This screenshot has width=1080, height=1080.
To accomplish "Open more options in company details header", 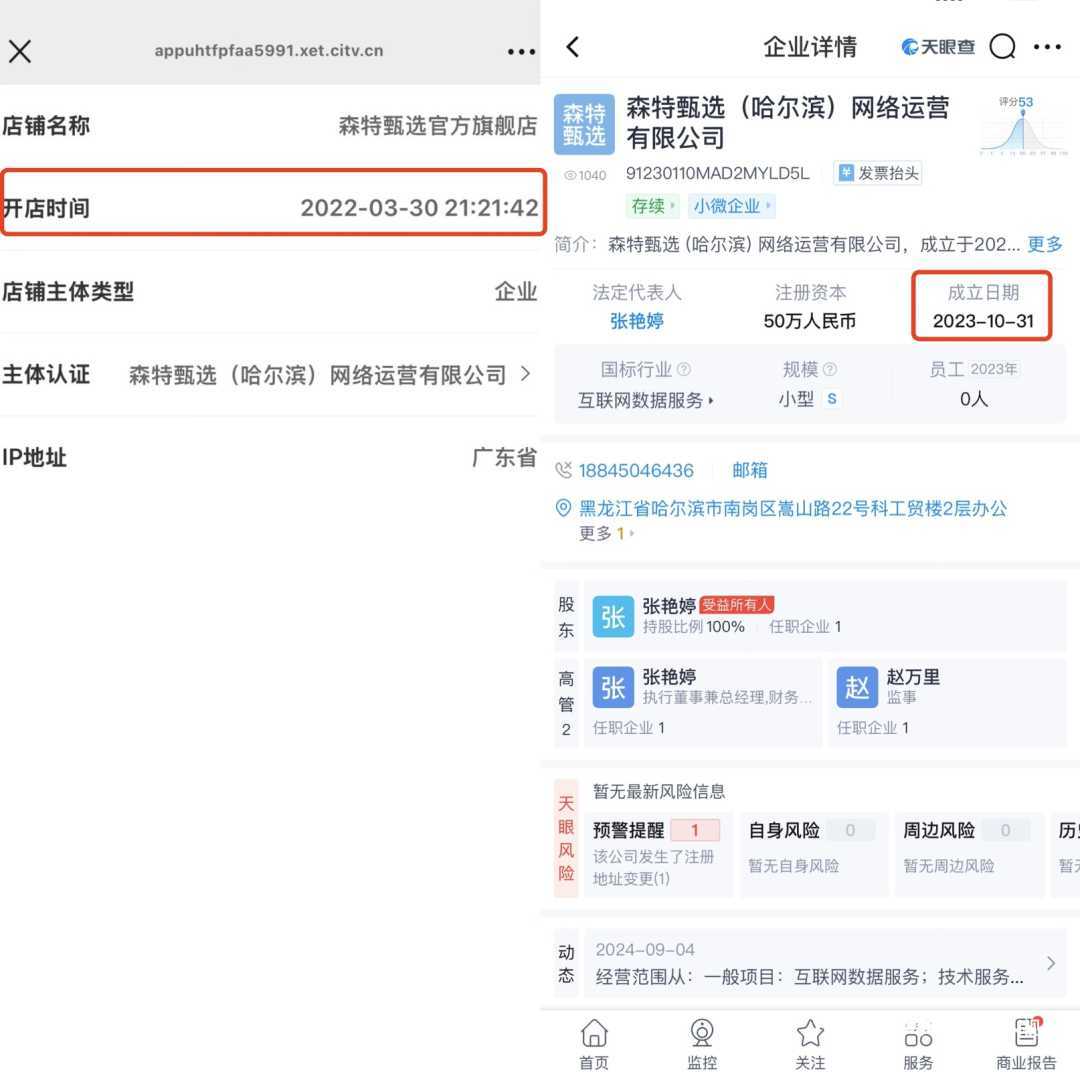I will [x=1047, y=47].
